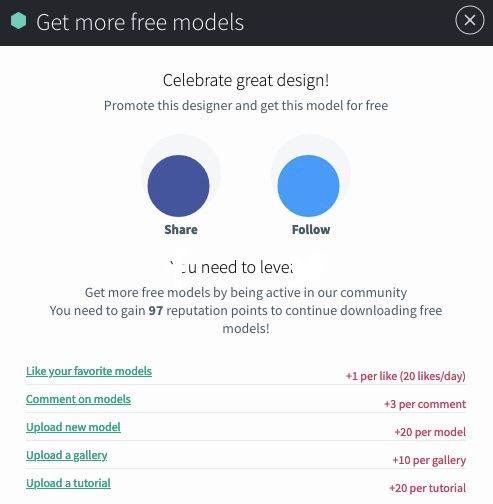Open Like your favorite models link

(89, 371)
